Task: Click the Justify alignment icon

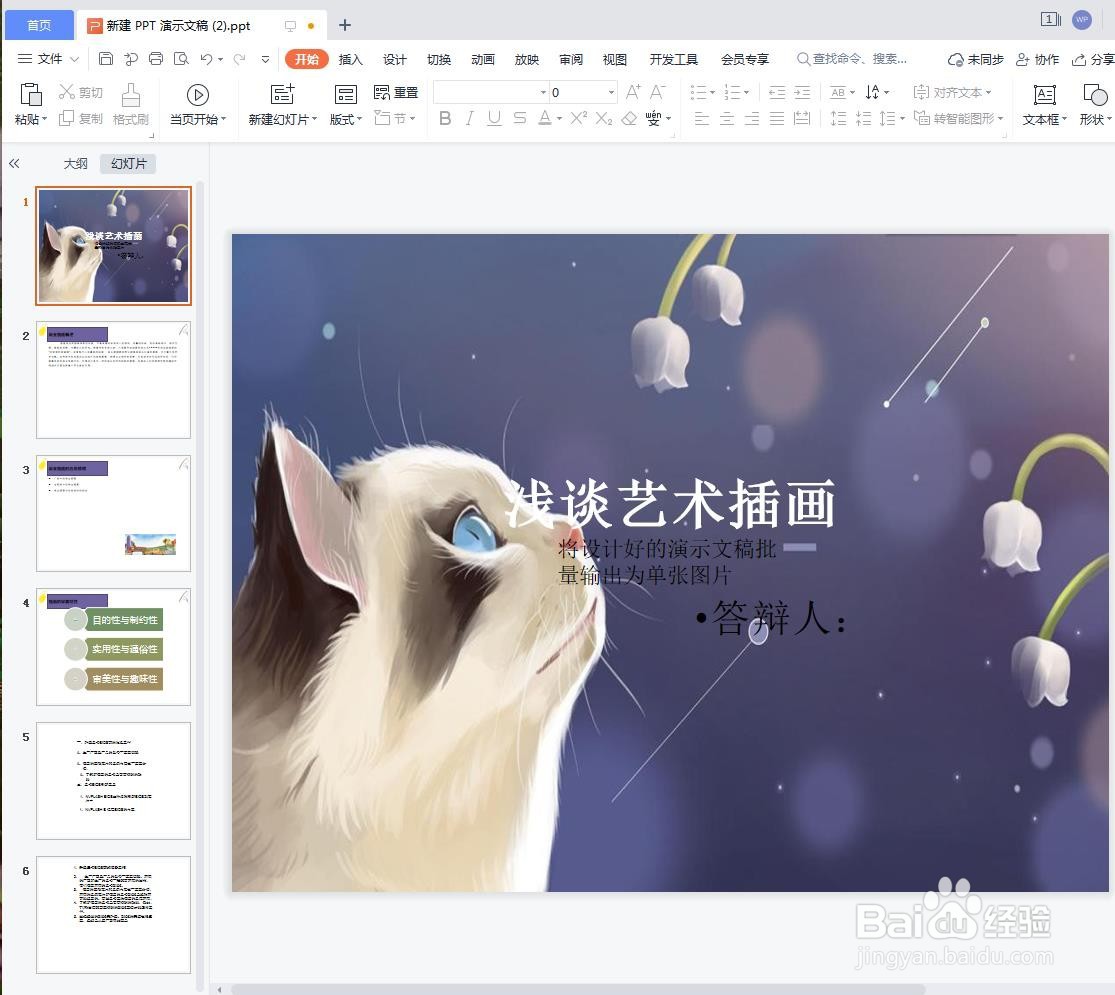Action: (x=777, y=118)
